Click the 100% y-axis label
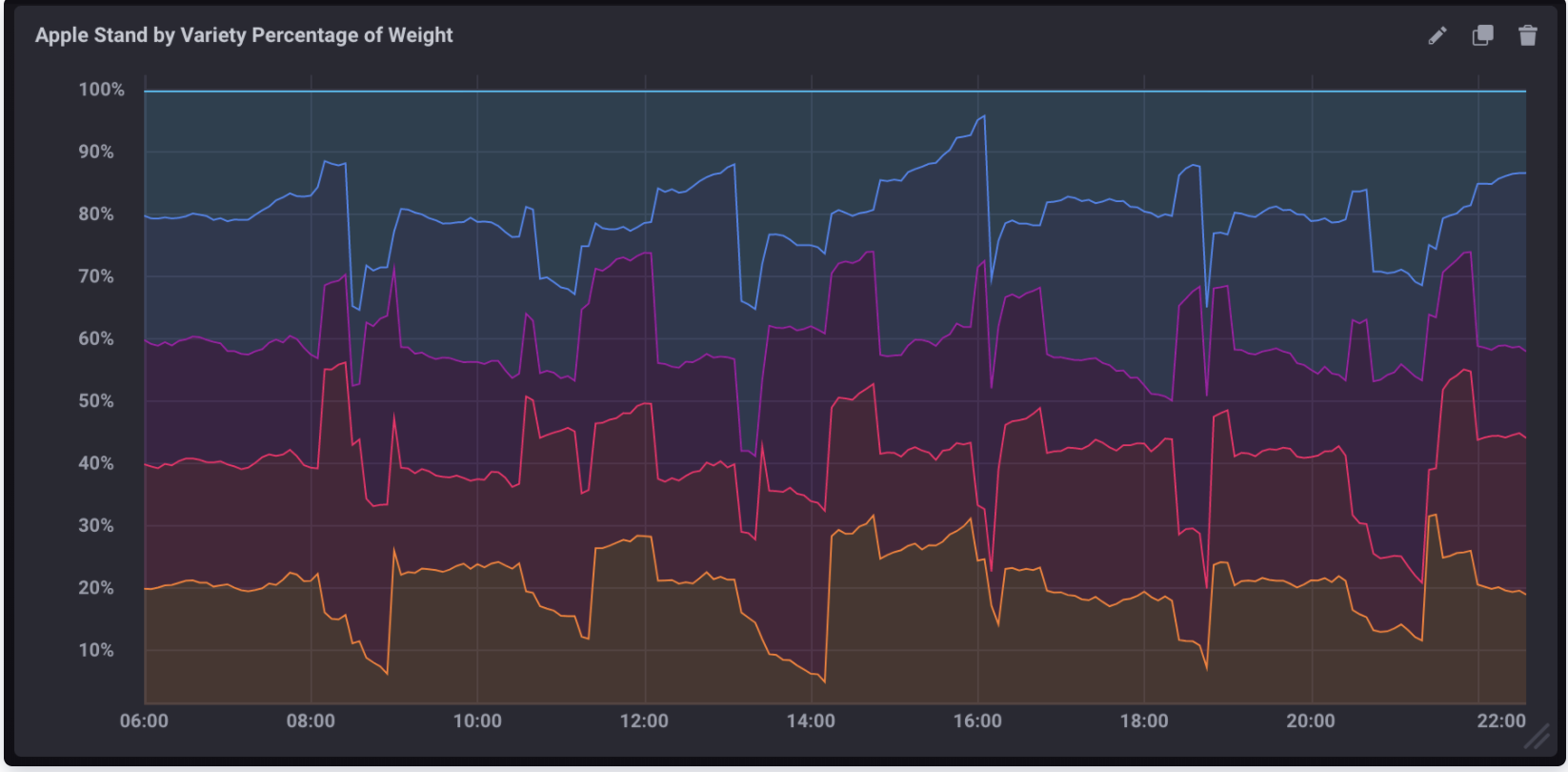This screenshot has height=772, width=1568. pyautogui.click(x=101, y=90)
